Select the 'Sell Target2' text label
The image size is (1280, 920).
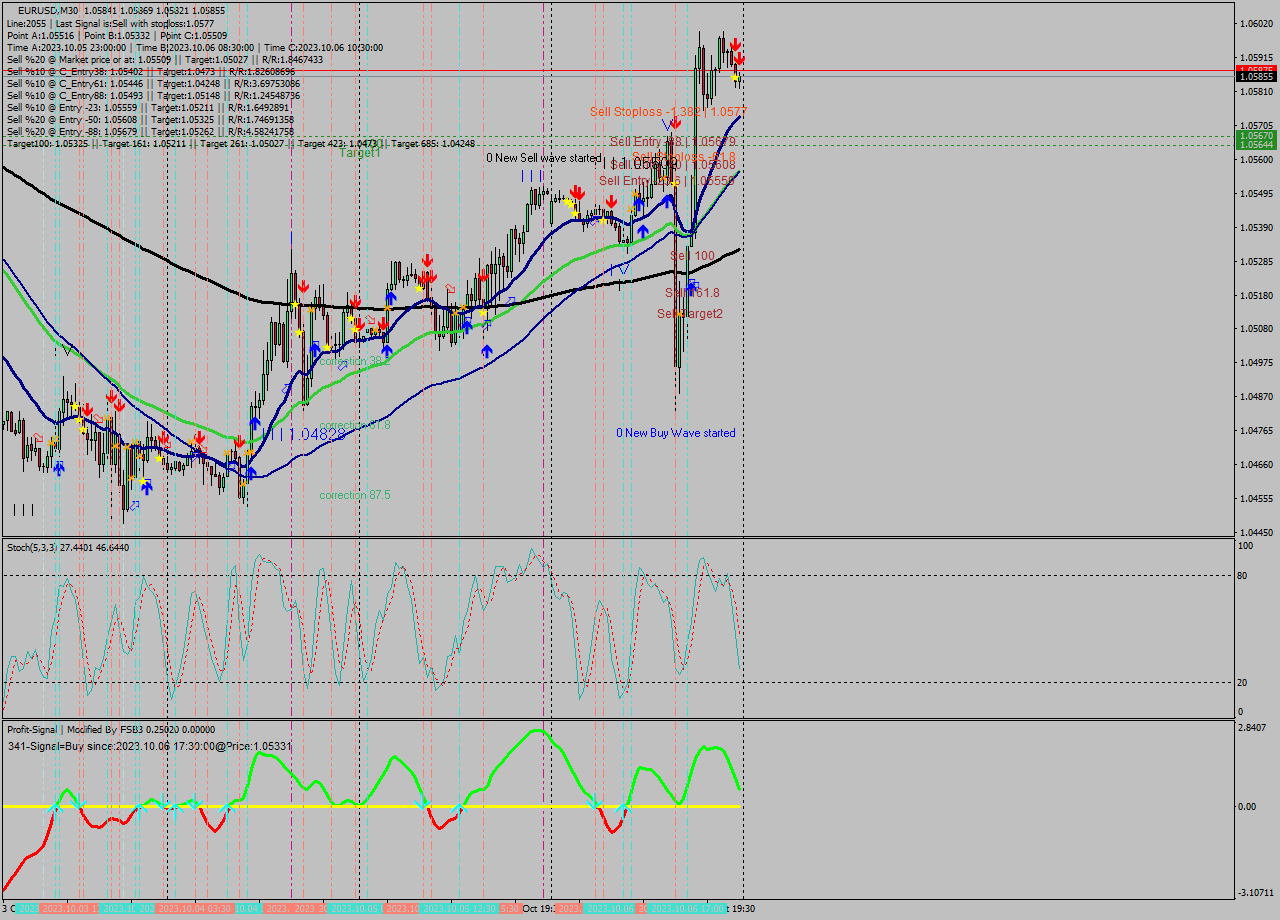[689, 313]
